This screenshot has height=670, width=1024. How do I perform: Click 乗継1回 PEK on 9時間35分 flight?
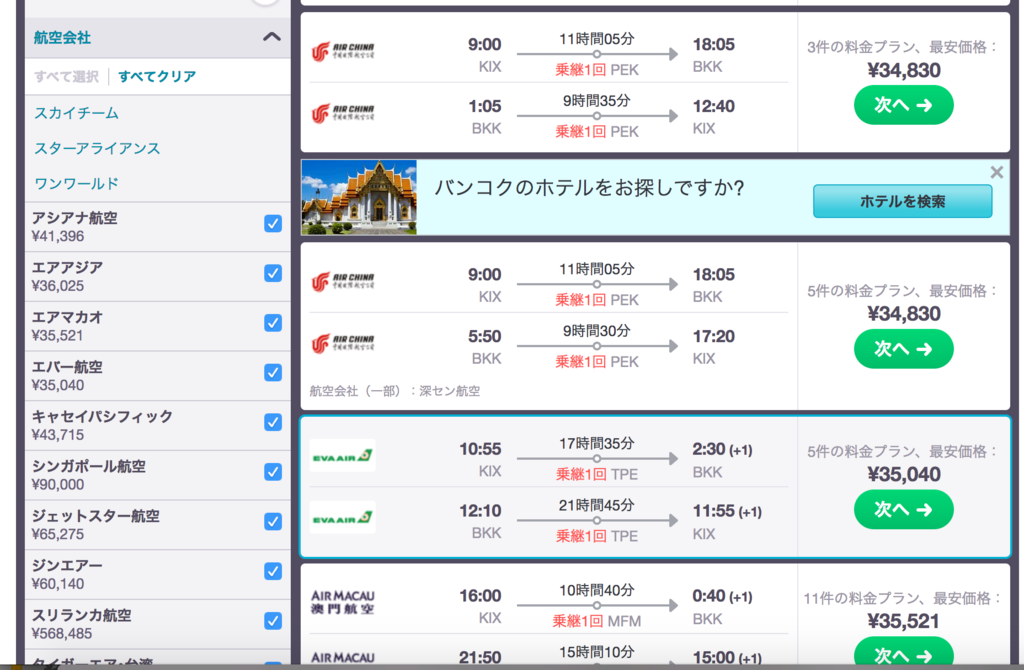(x=597, y=131)
